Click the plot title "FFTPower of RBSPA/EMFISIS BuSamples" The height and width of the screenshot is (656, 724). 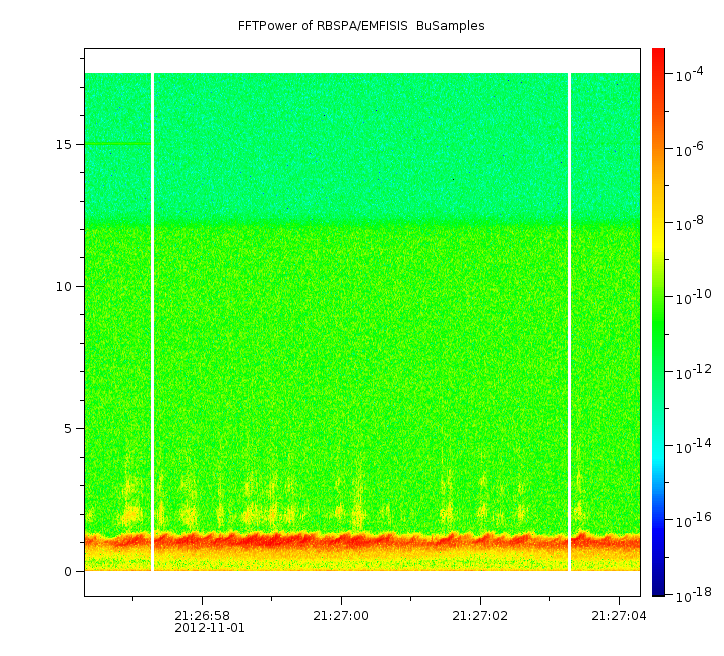tap(361, 26)
